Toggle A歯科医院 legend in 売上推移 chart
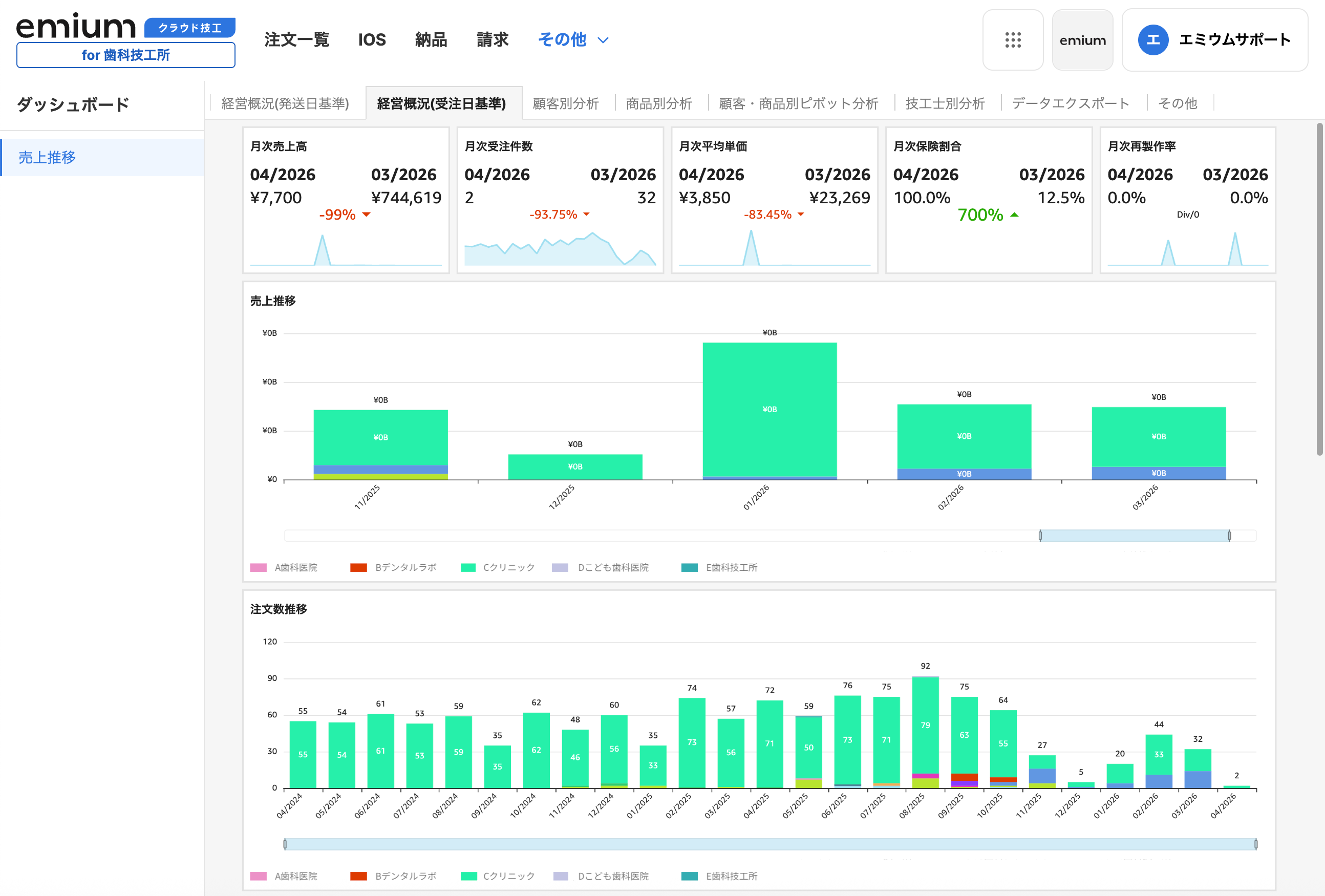The width and height of the screenshot is (1325, 896). [x=284, y=567]
